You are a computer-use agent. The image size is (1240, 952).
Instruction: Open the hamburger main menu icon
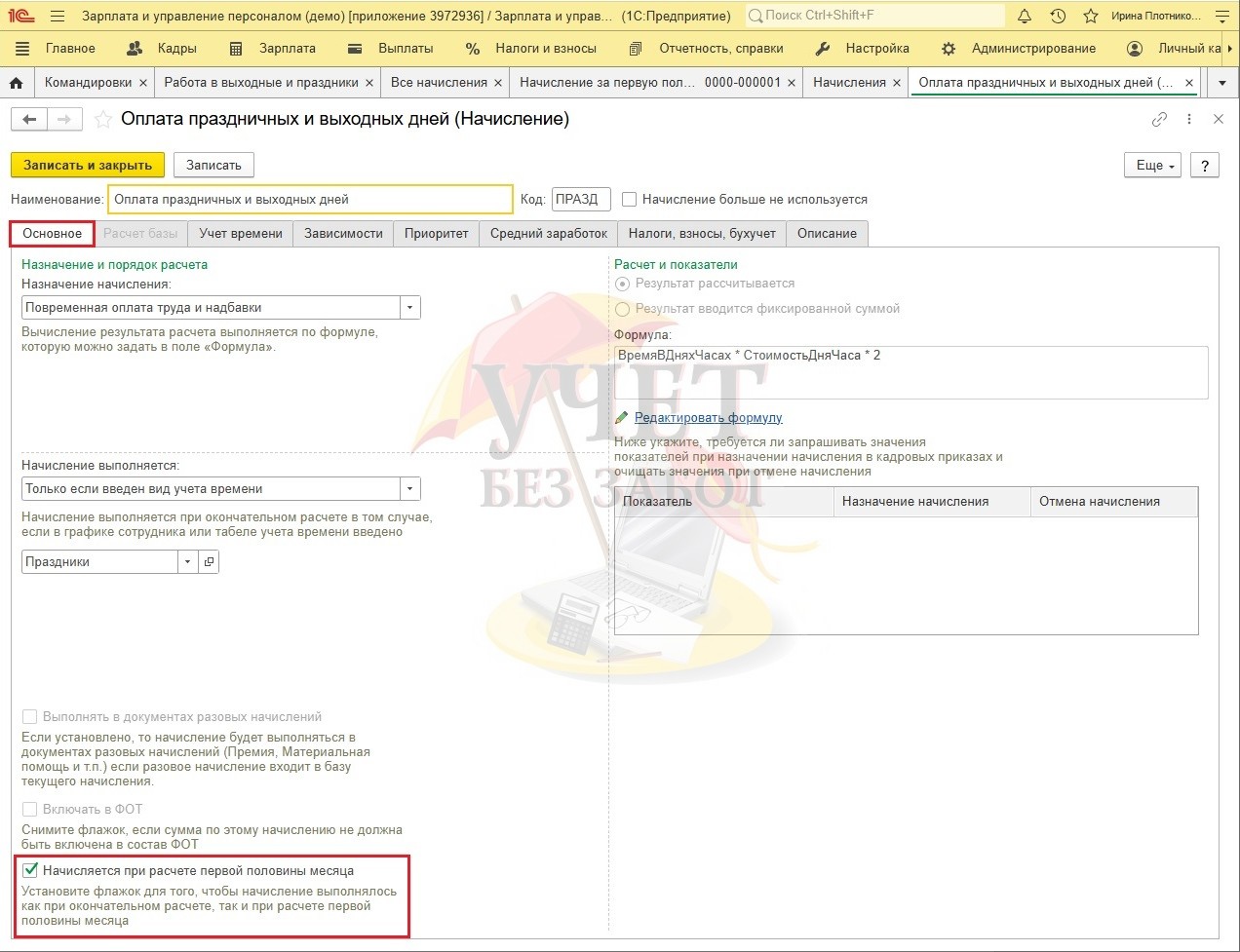click(57, 16)
